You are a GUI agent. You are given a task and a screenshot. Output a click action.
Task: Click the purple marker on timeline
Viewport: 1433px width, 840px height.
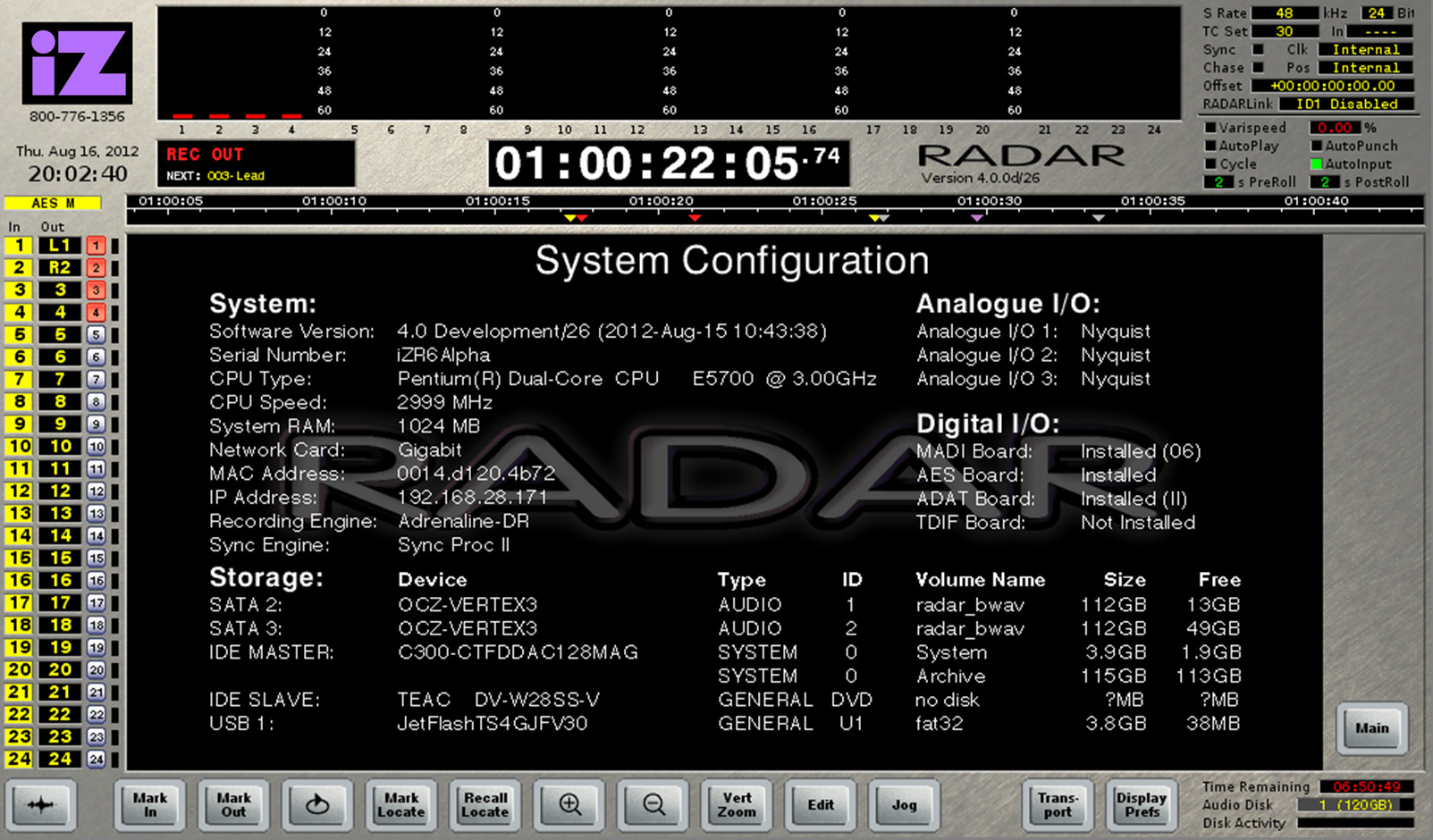coord(977,218)
